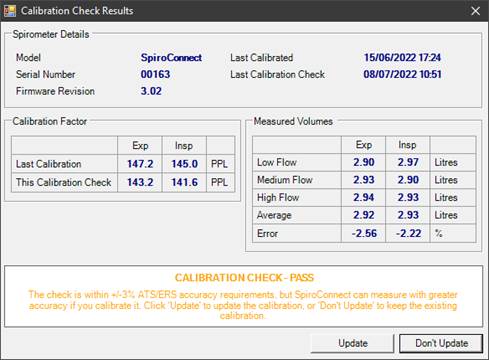The height and width of the screenshot is (360, 489).
Task: Click the Average row label
Action: (274, 215)
